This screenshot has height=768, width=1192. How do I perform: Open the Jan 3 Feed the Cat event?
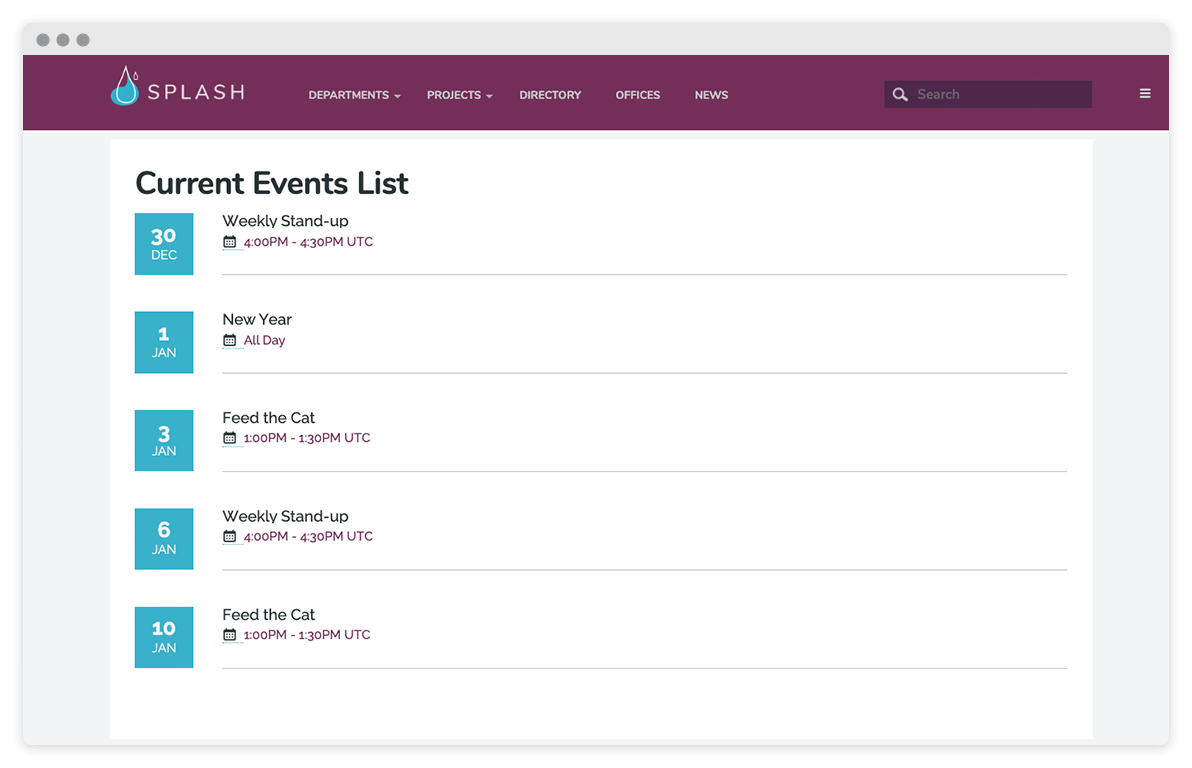[x=268, y=418]
